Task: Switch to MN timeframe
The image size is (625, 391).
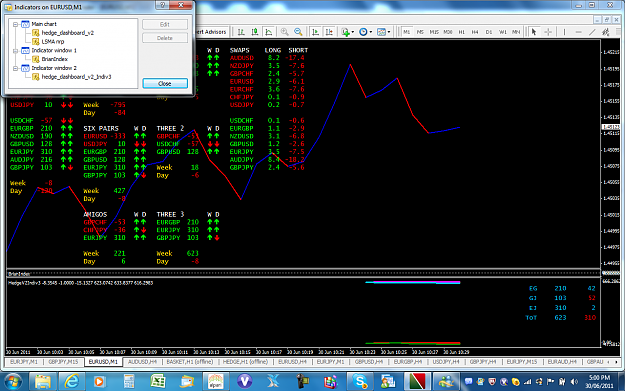Action: pos(516,32)
